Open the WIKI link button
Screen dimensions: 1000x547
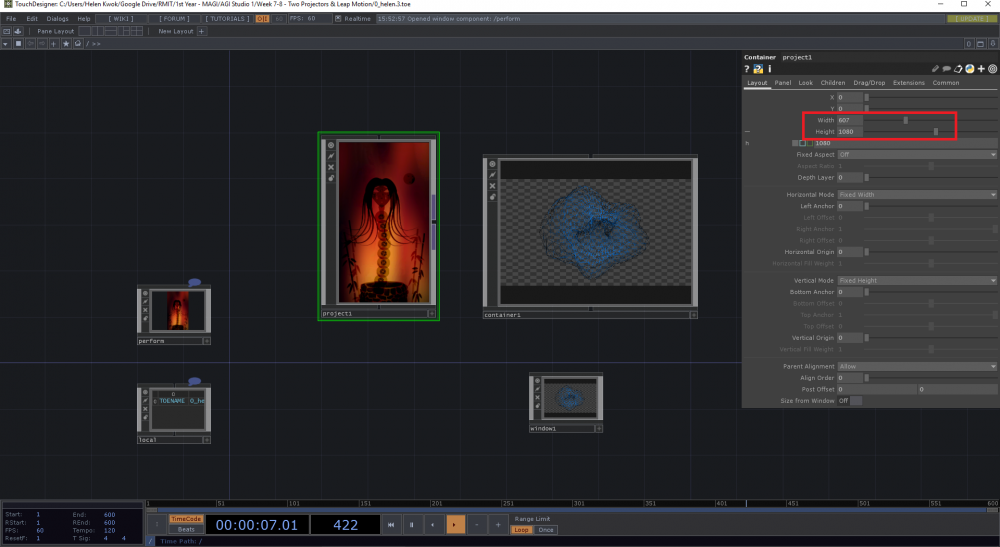pos(121,18)
